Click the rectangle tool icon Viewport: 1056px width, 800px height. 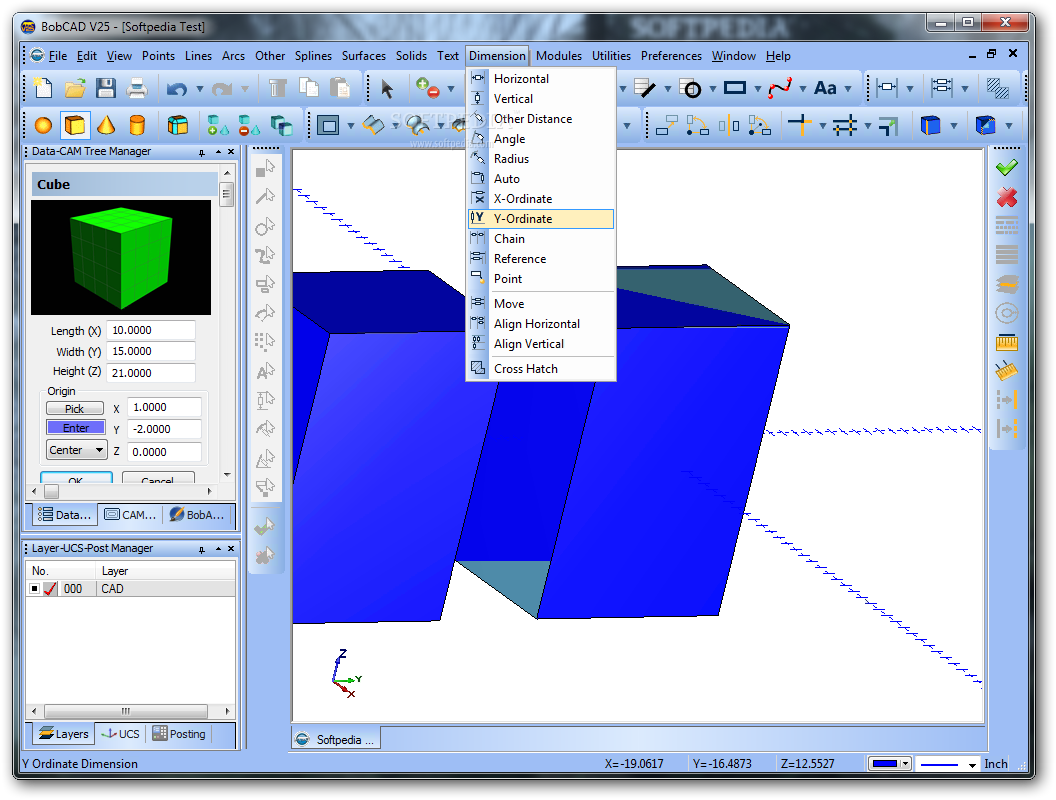point(735,88)
